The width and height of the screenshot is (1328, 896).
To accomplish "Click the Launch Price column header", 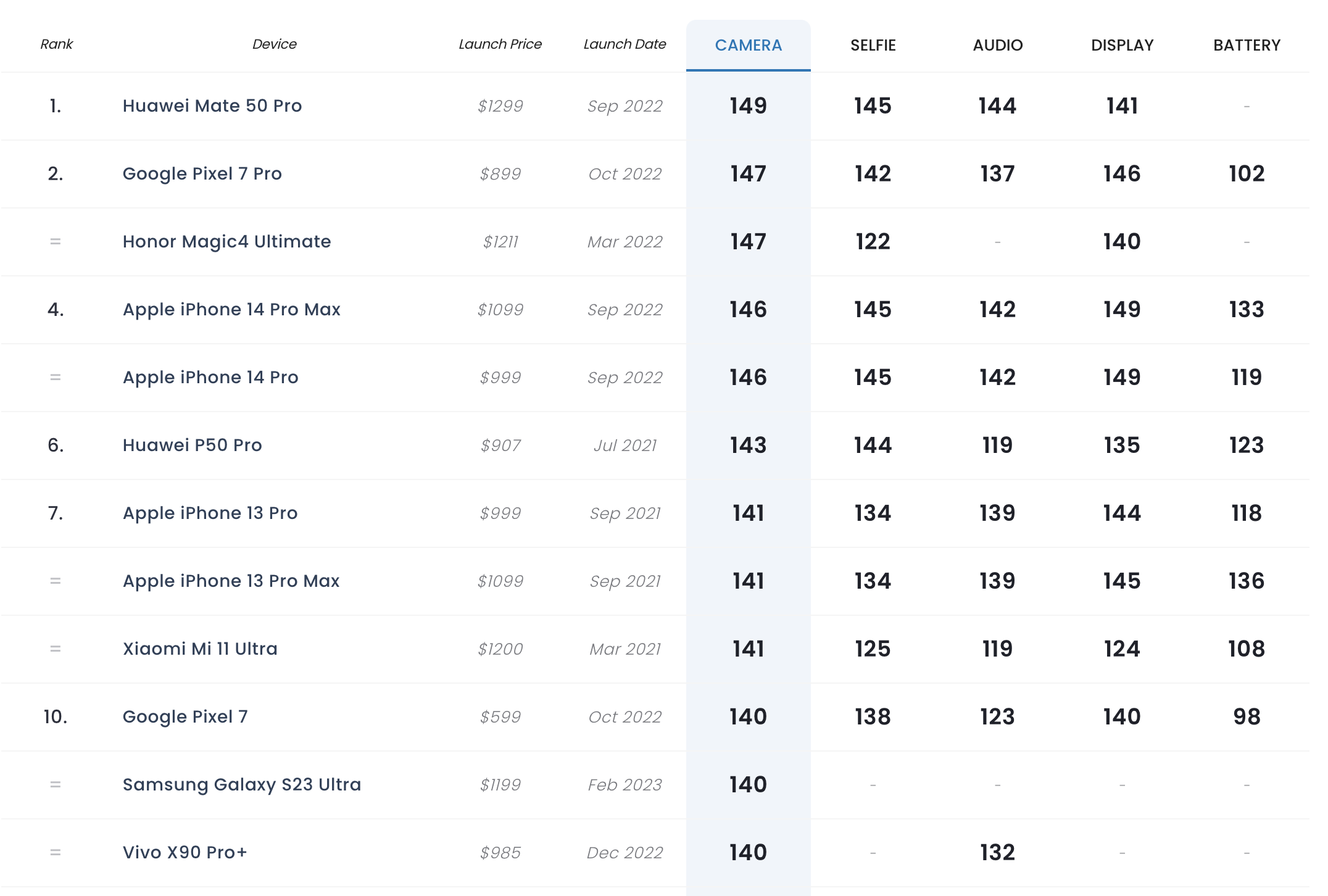I will point(500,44).
